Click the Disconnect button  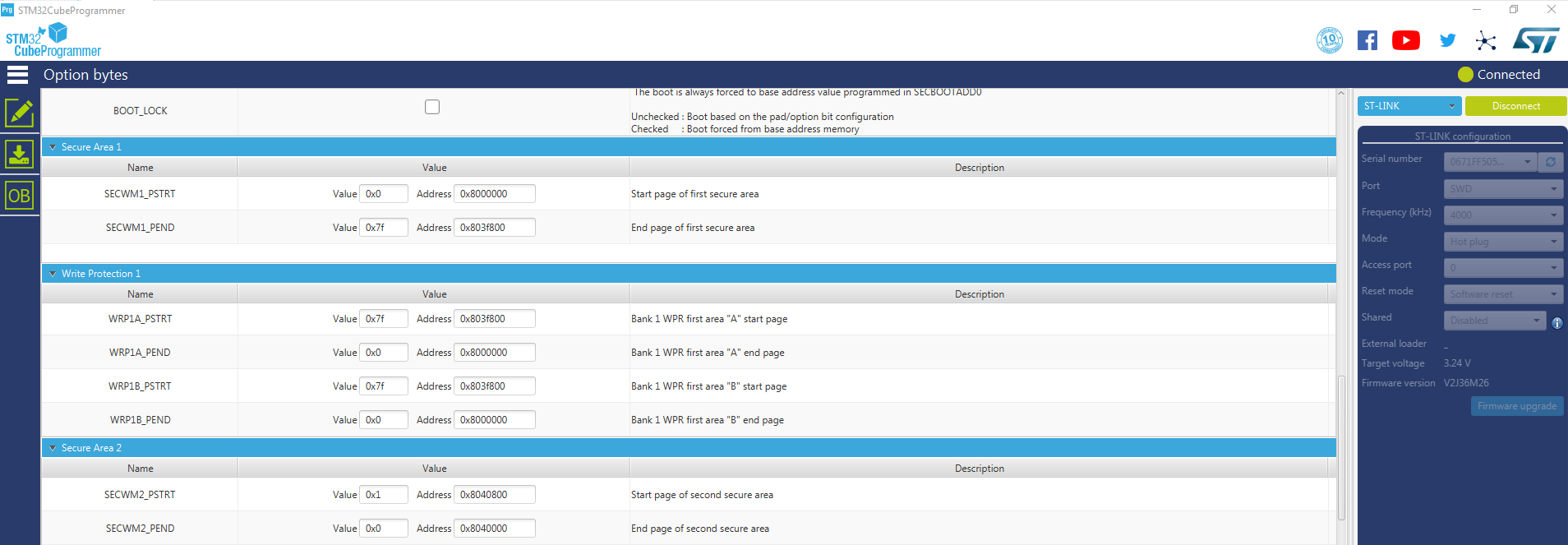coord(1515,106)
